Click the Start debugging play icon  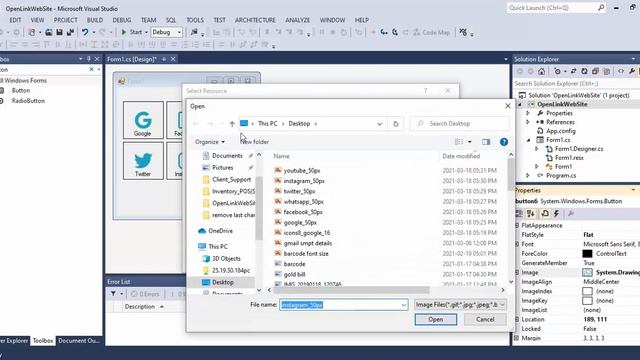pos(124,32)
